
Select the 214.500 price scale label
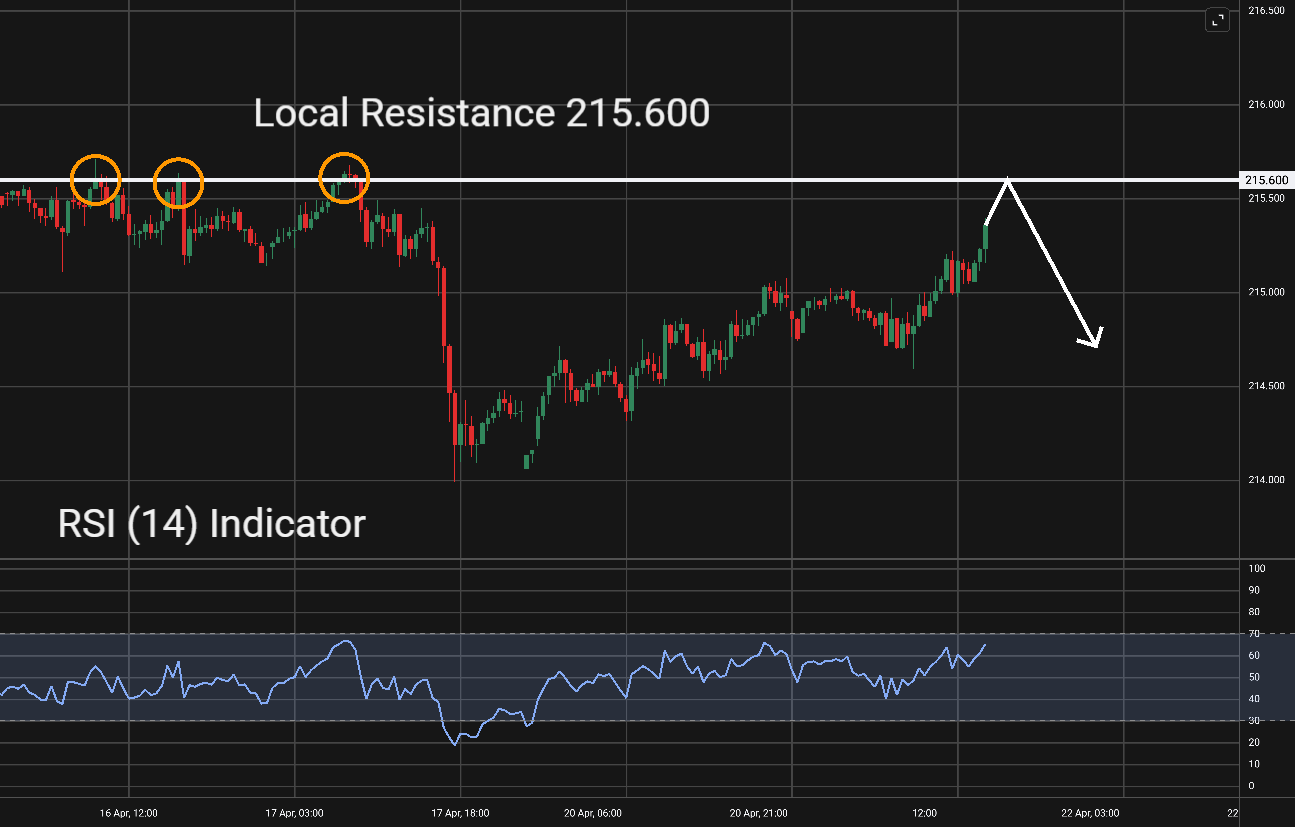(1266, 386)
